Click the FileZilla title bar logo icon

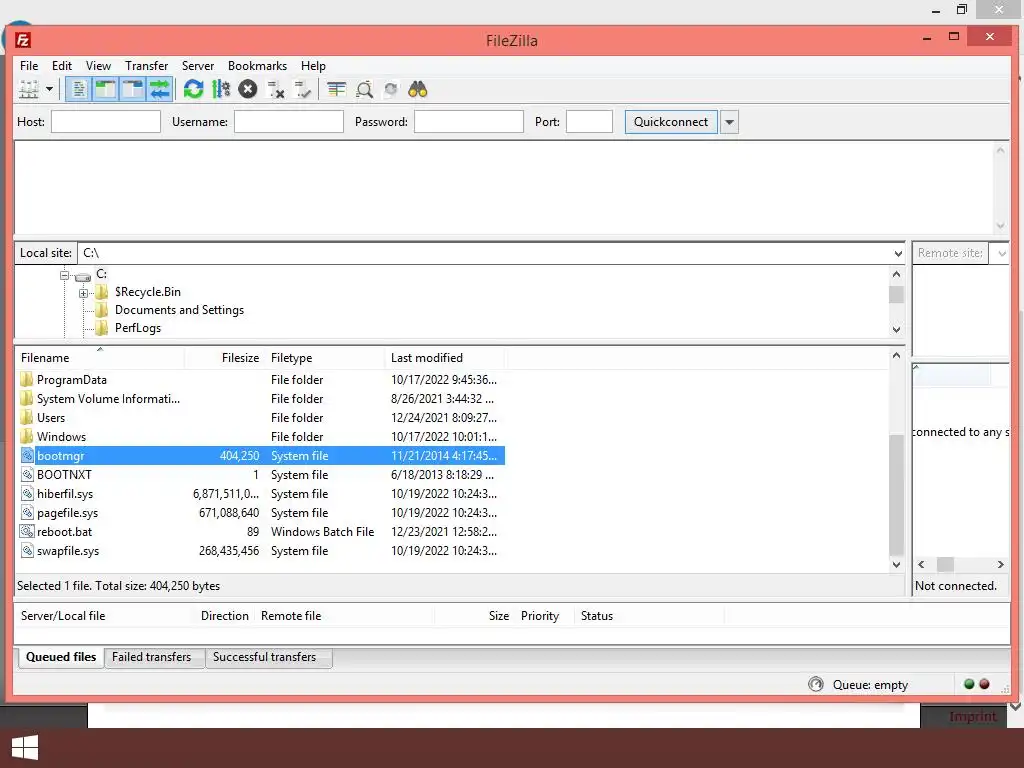point(23,40)
